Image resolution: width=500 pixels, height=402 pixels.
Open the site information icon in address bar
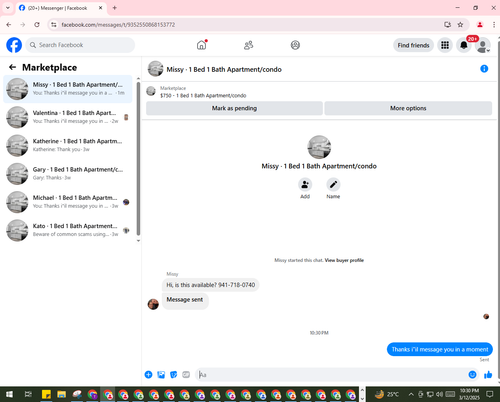pos(53,25)
